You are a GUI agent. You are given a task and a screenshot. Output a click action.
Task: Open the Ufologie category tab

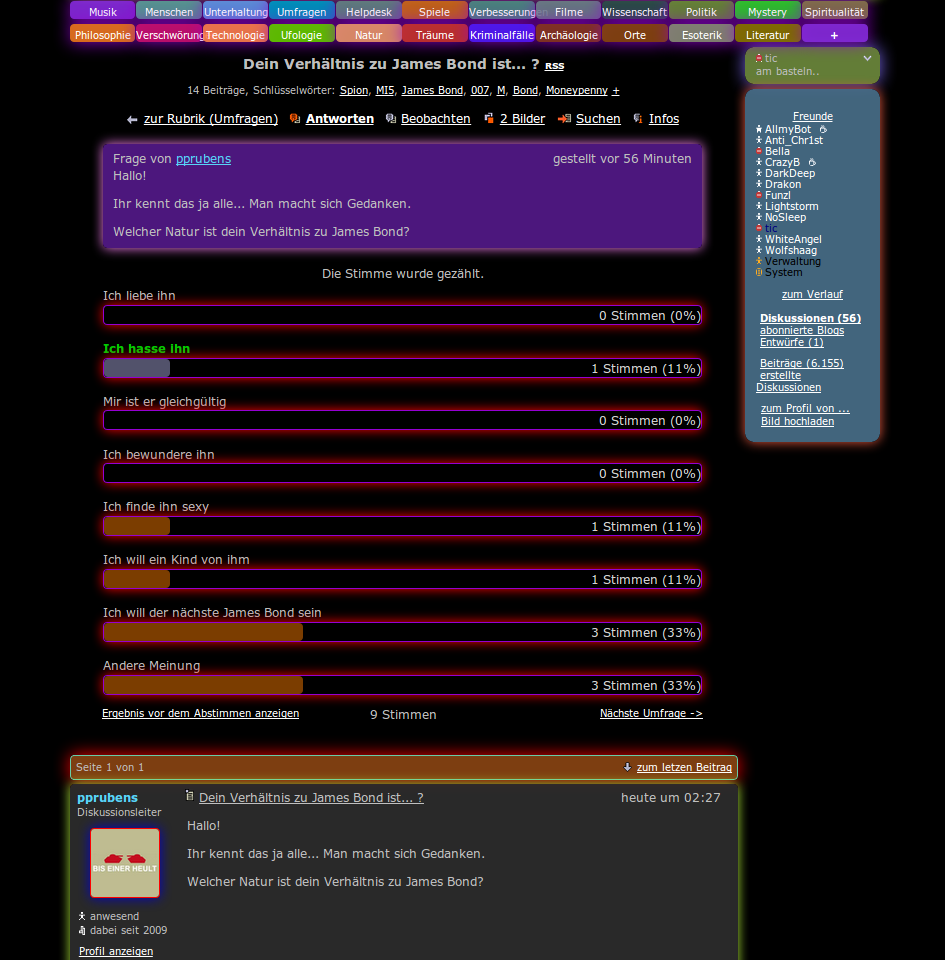[301, 34]
